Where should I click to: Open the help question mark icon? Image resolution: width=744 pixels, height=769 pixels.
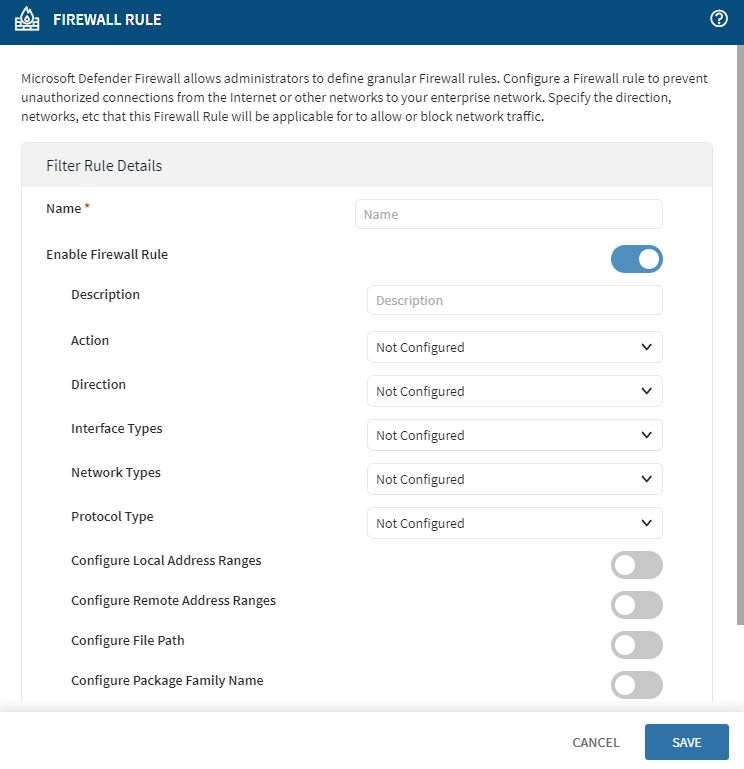click(x=718, y=19)
